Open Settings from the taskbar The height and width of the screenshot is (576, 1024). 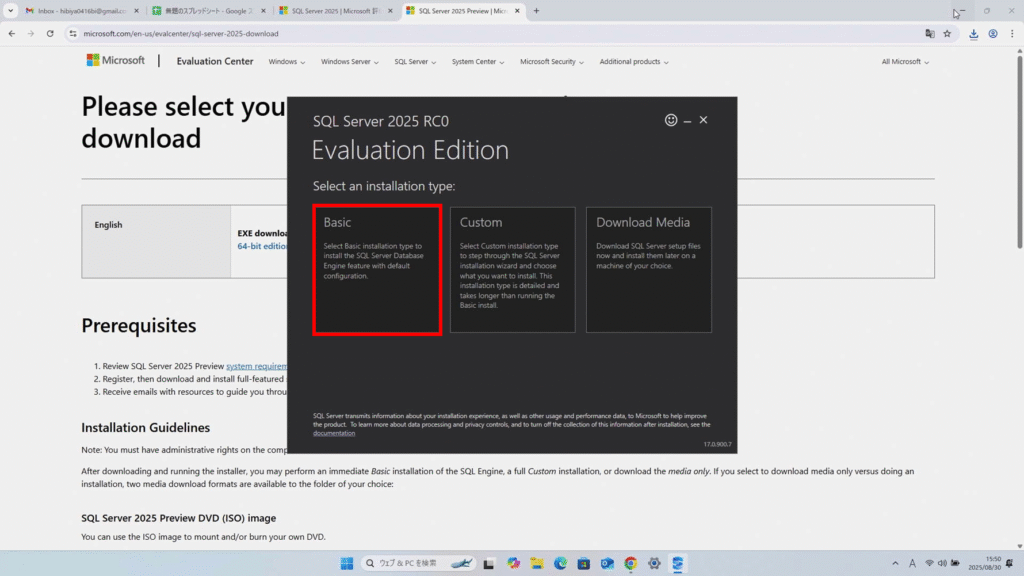[654, 563]
